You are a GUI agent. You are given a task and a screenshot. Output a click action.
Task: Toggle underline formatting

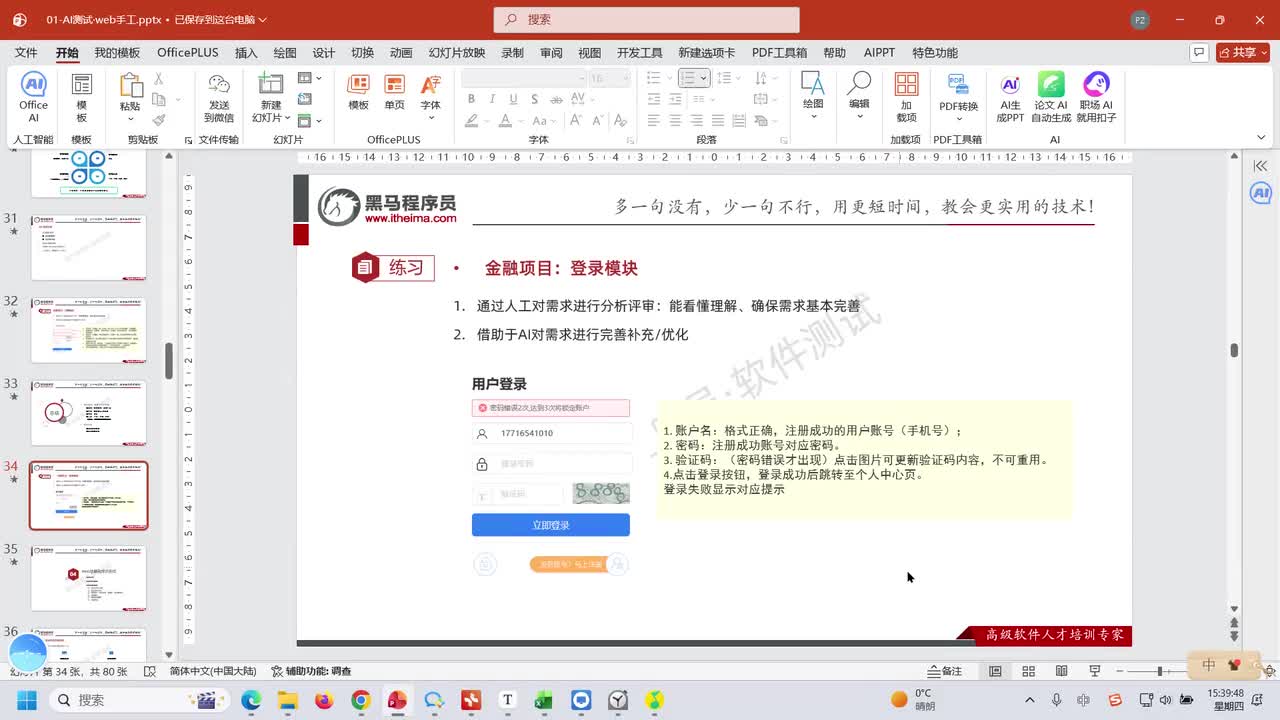(x=513, y=99)
